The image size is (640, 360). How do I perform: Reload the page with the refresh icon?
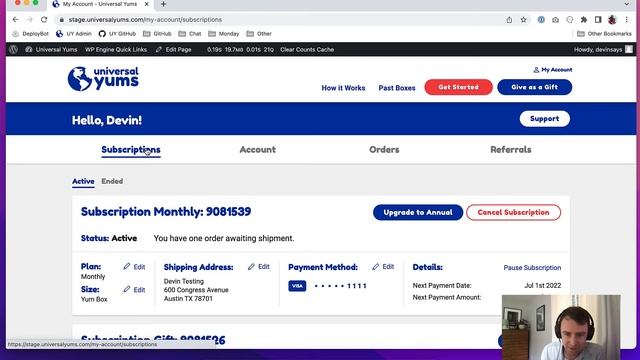(44, 20)
